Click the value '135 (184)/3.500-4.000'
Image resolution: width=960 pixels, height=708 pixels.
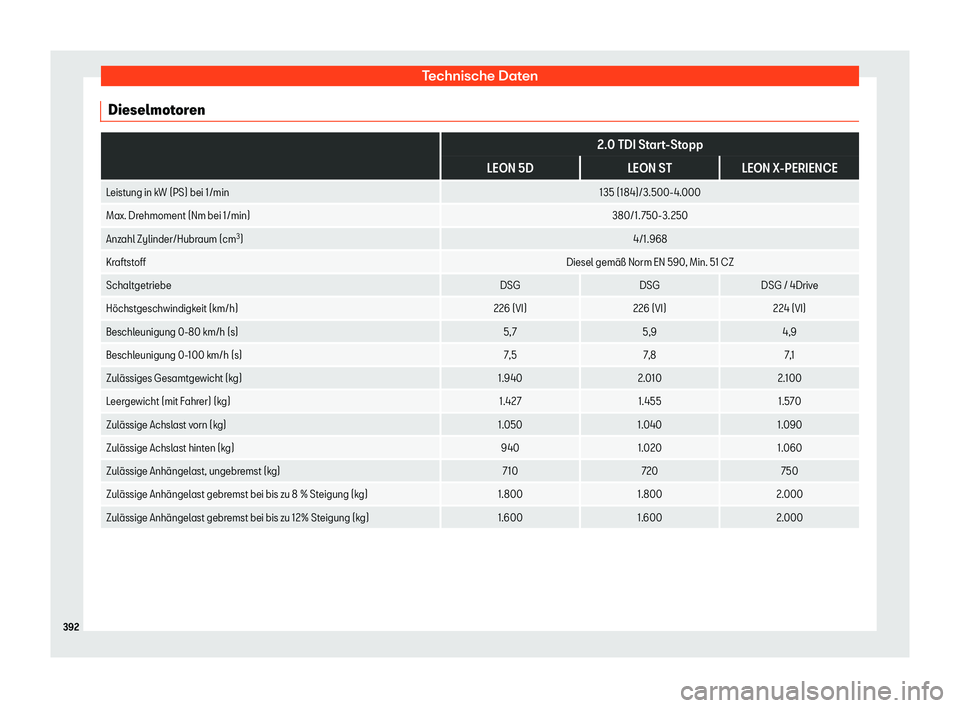coord(650,192)
